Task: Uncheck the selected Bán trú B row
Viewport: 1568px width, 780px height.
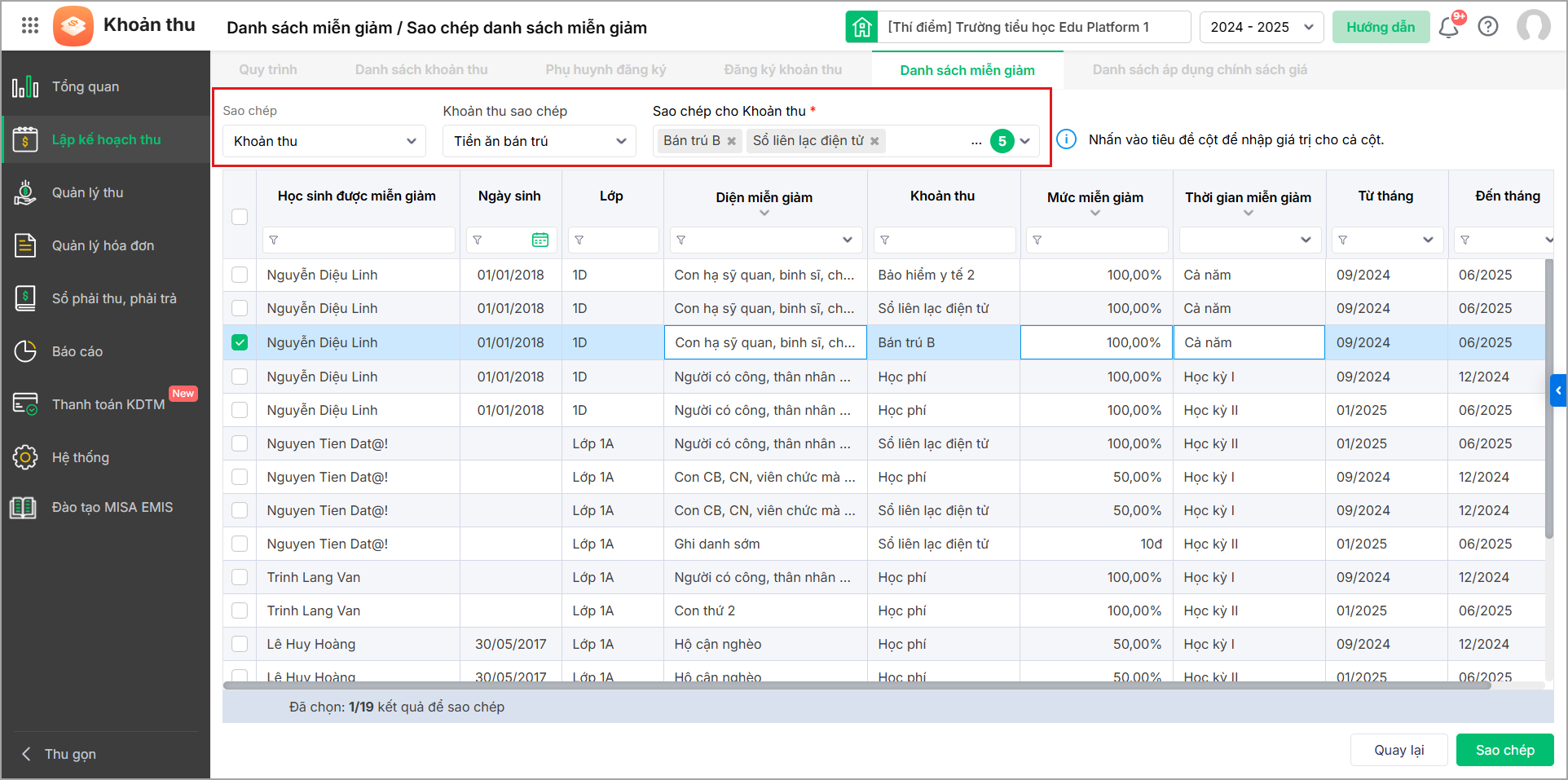Action: click(x=240, y=342)
